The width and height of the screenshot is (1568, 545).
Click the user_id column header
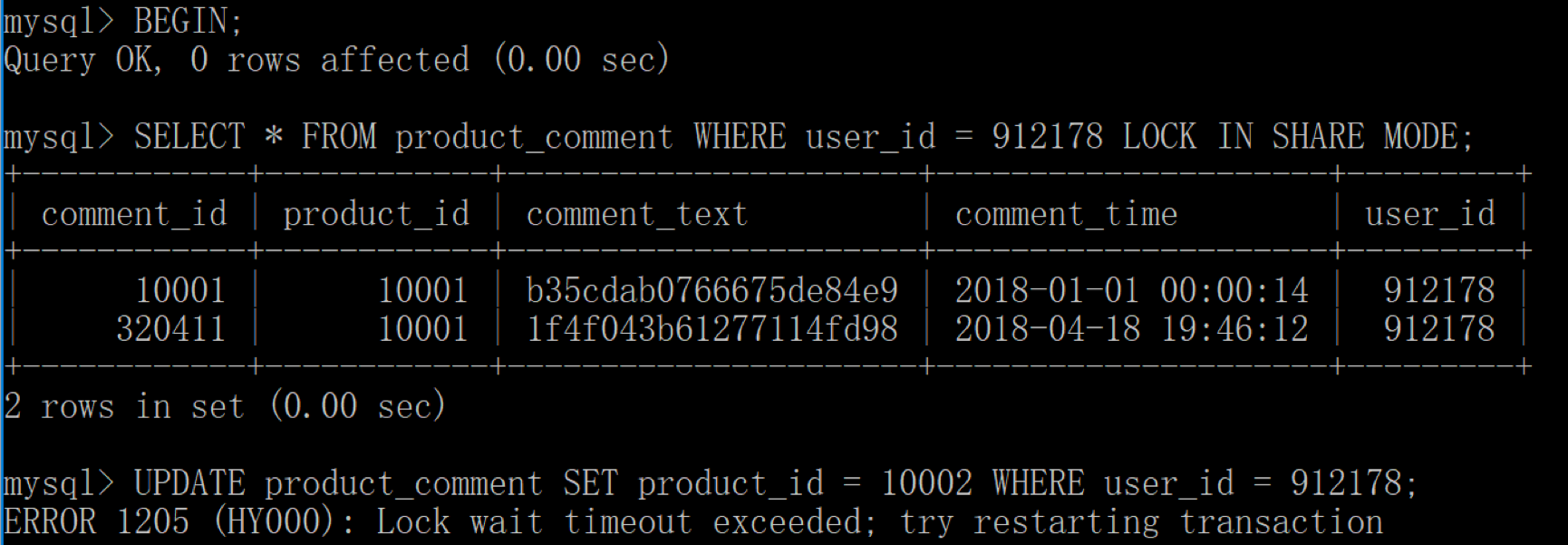pos(1430,215)
